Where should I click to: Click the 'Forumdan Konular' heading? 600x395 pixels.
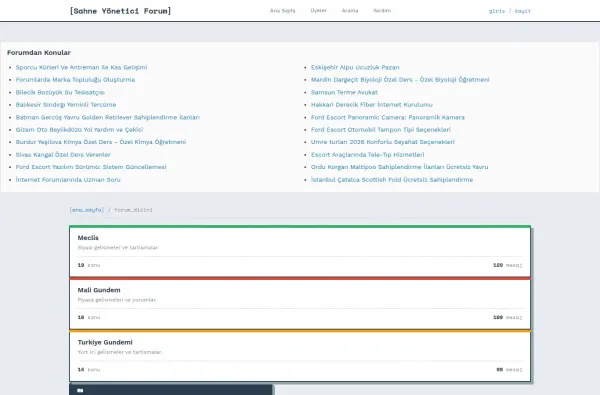(x=39, y=52)
